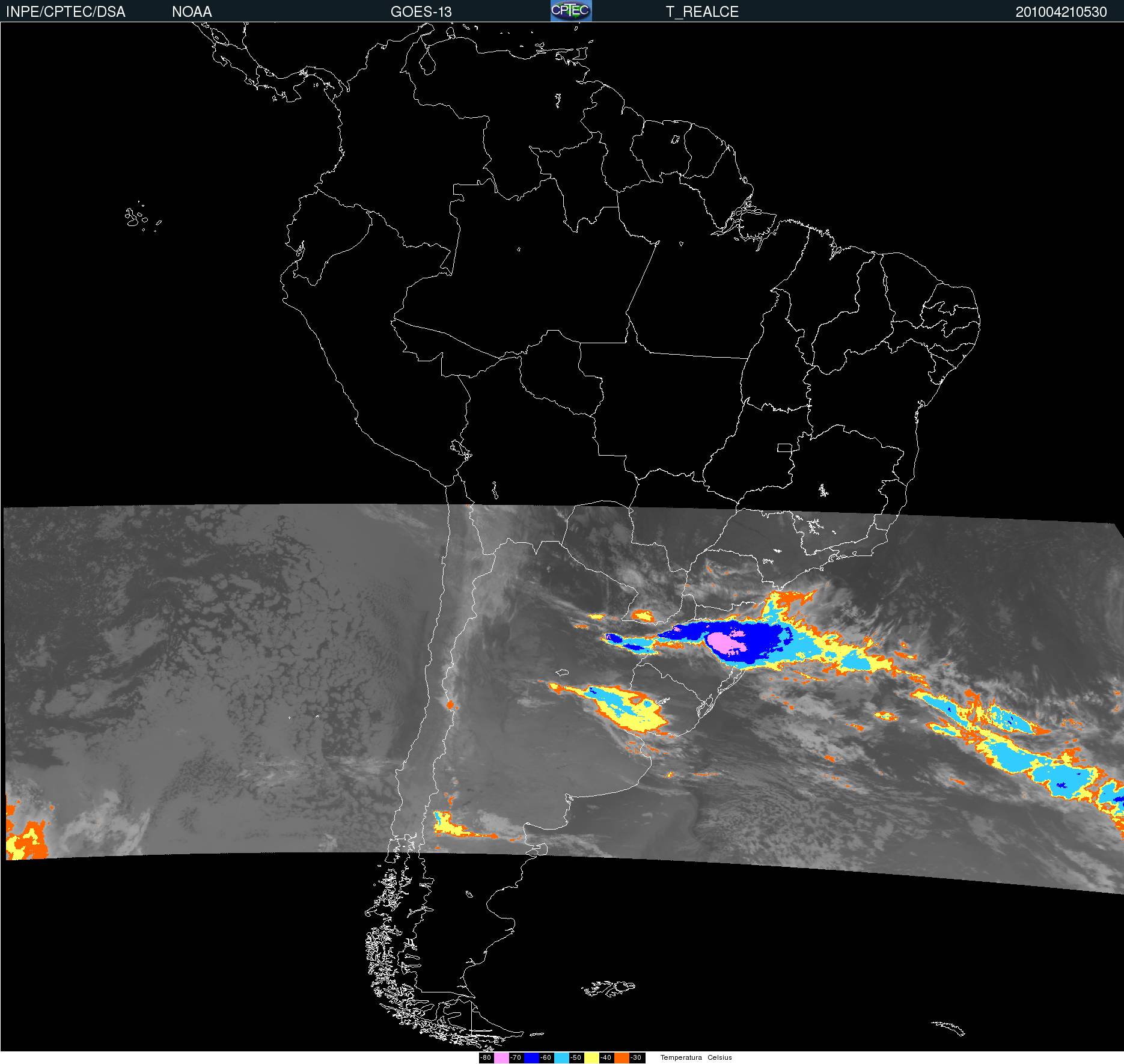The image size is (1124, 1064).
Task: Click the -50 legend value
Action: (576, 1057)
